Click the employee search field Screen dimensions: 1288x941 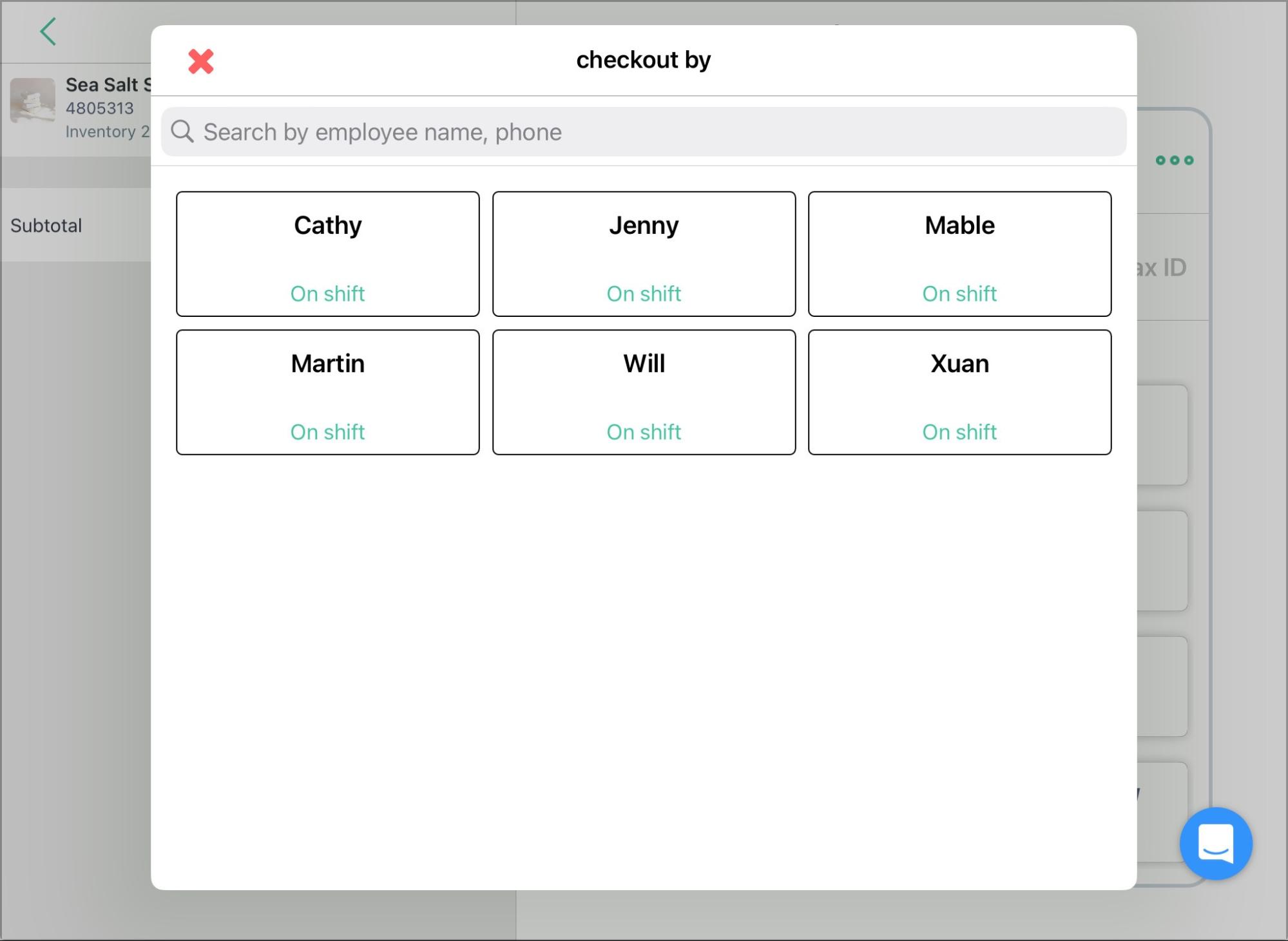644,132
